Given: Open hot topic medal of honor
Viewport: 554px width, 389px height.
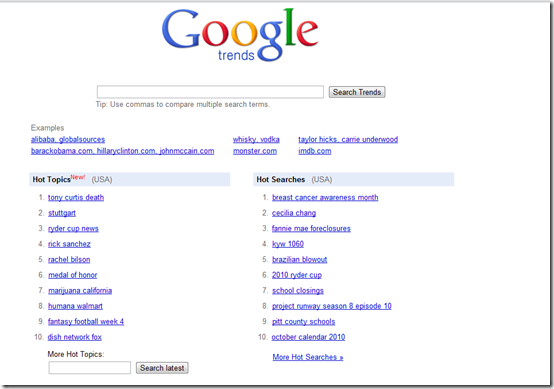Looking at the screenshot, I should pos(72,275).
